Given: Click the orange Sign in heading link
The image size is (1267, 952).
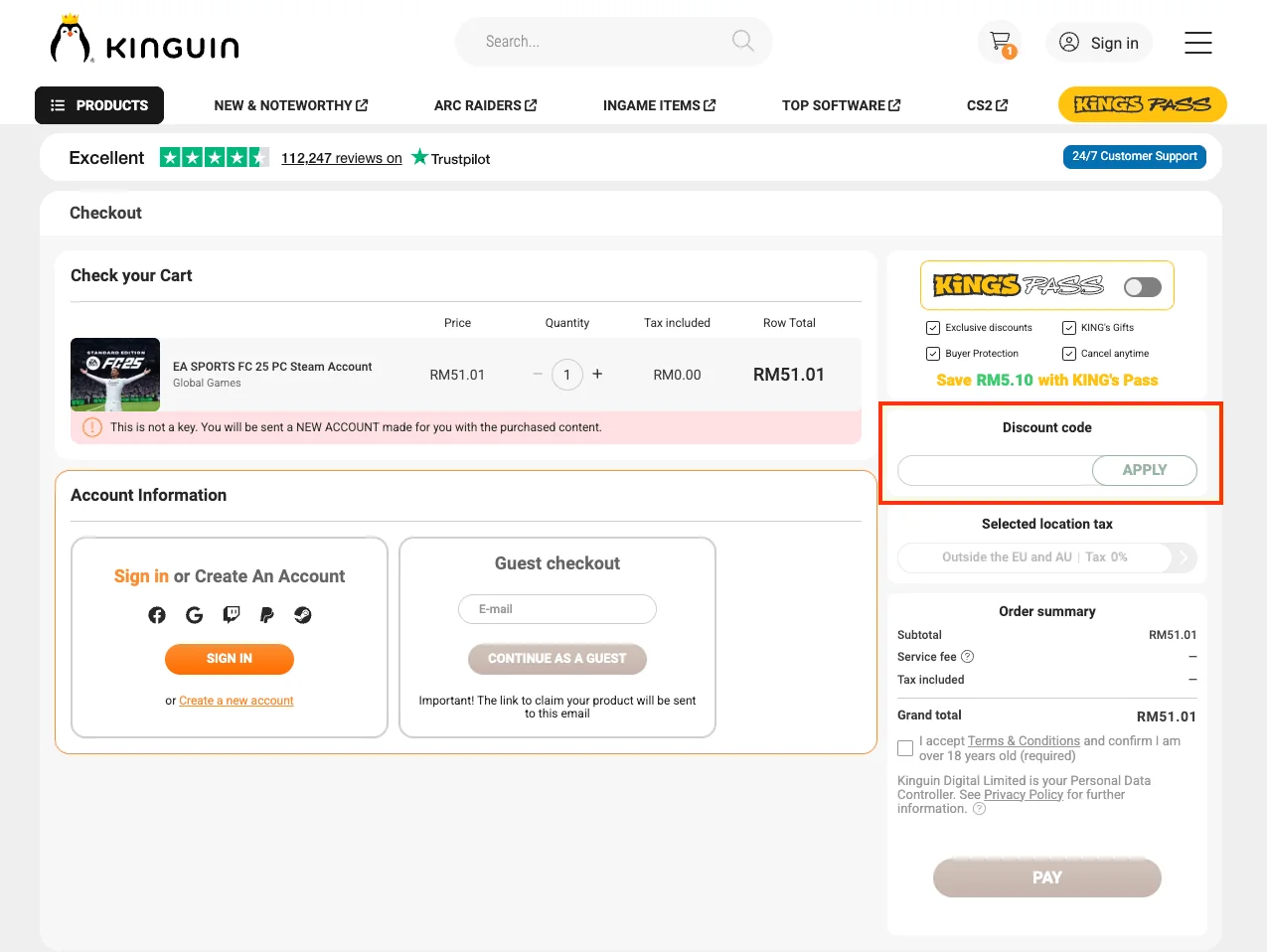Looking at the screenshot, I should [x=141, y=576].
